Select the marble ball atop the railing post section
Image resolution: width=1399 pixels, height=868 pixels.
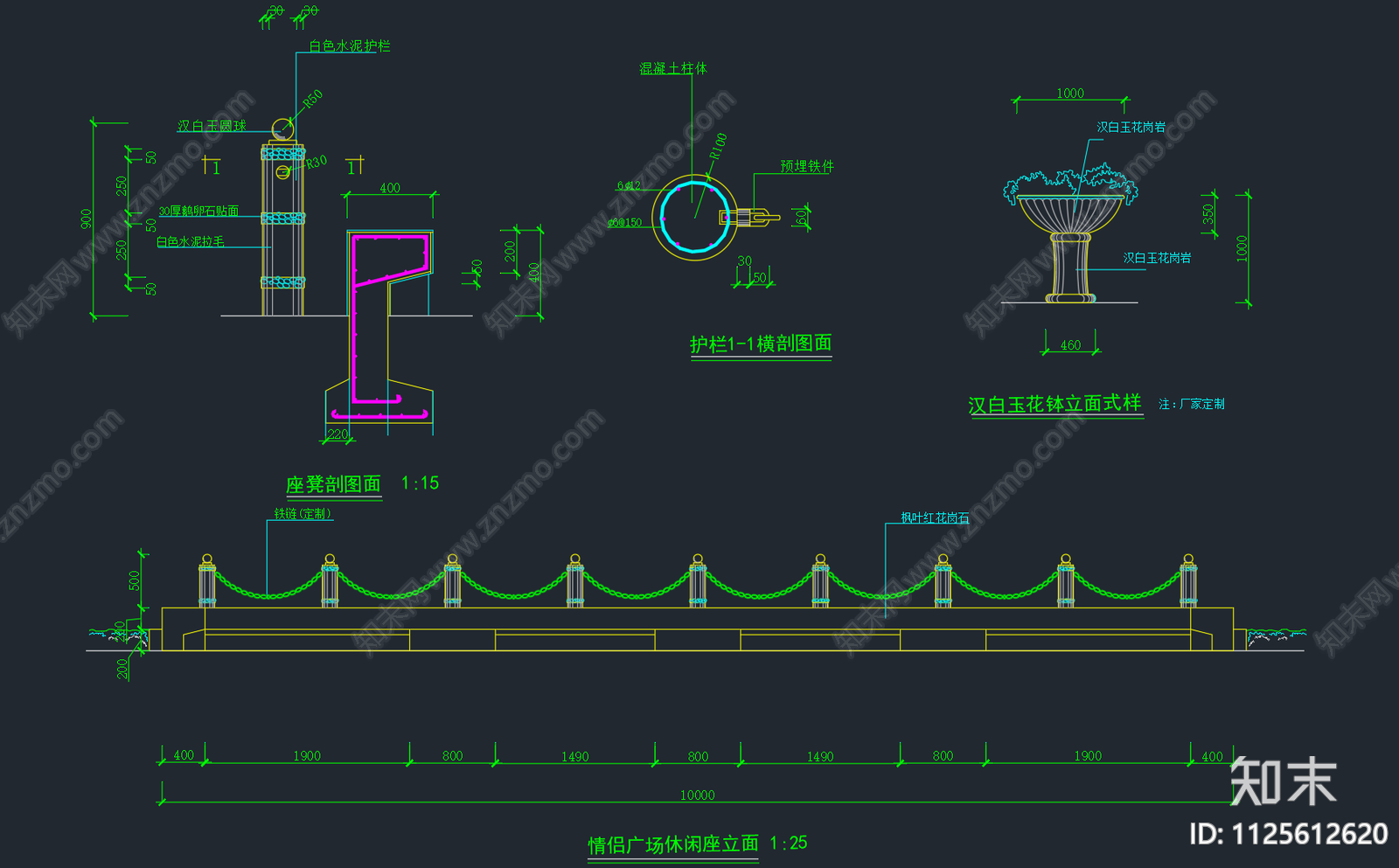tap(283, 129)
